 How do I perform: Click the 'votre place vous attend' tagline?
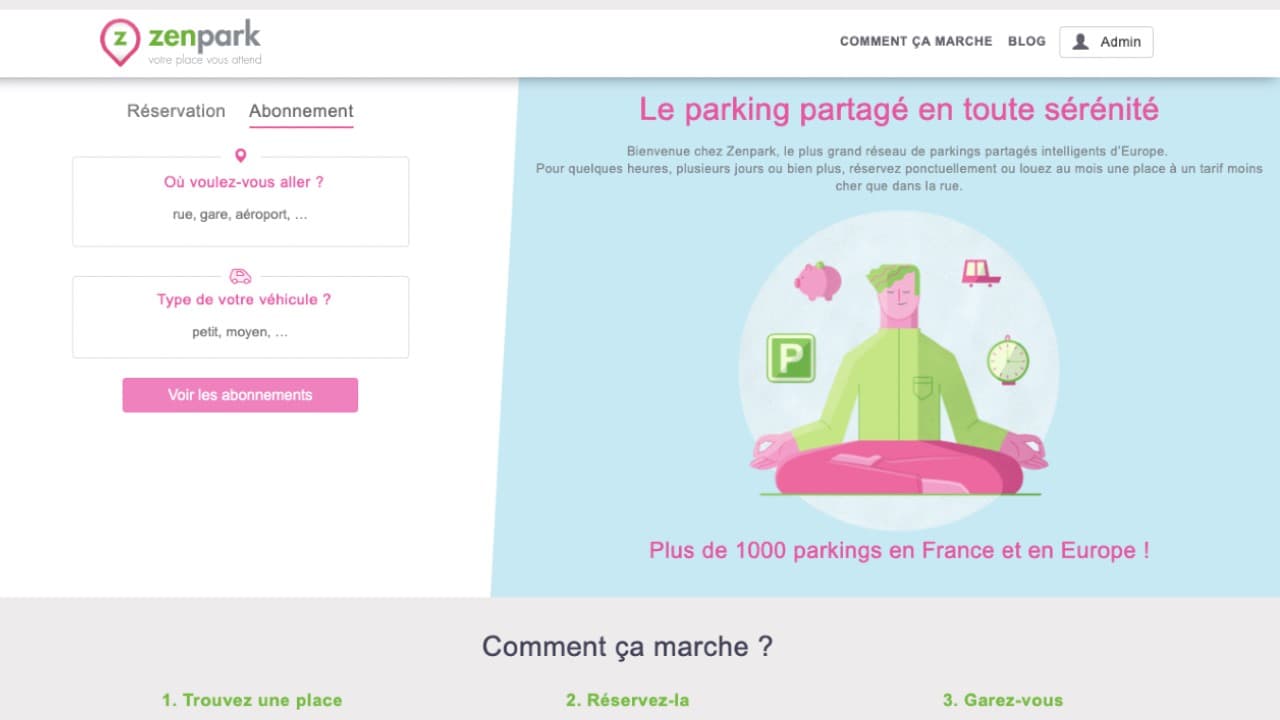(205, 60)
